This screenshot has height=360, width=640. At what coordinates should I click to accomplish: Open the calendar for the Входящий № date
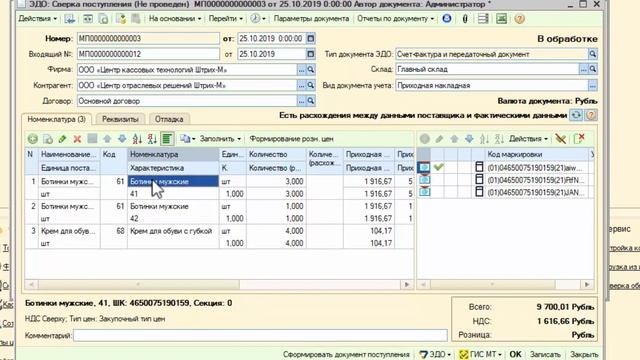click(311, 54)
